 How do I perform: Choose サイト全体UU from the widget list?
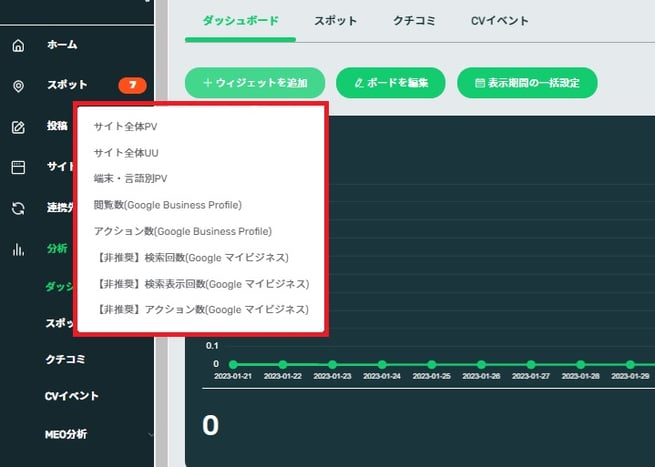click(126, 153)
